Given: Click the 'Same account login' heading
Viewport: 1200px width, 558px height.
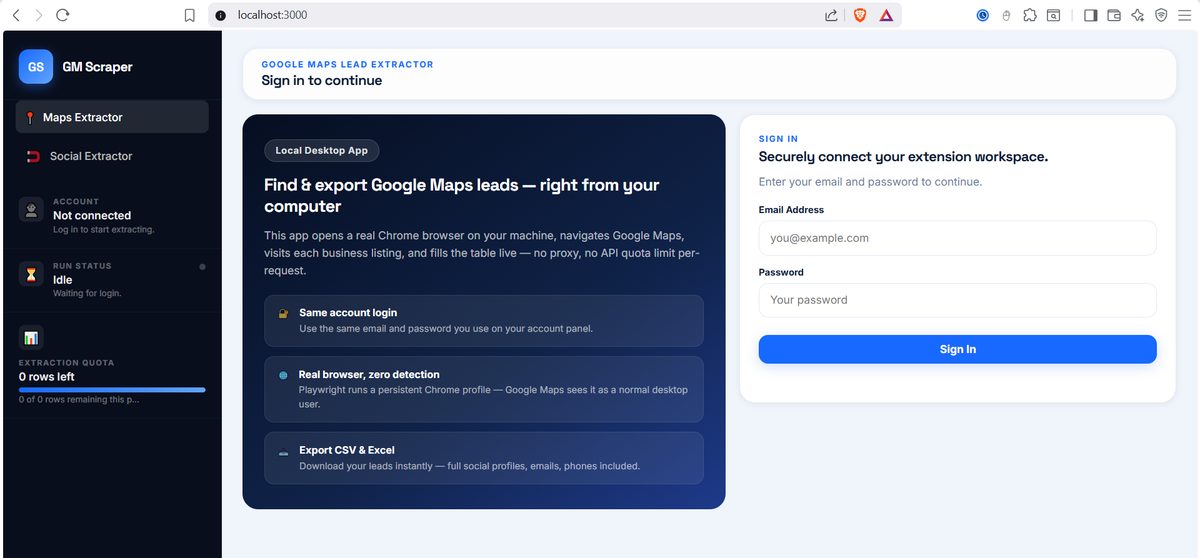Looking at the screenshot, I should tap(348, 313).
